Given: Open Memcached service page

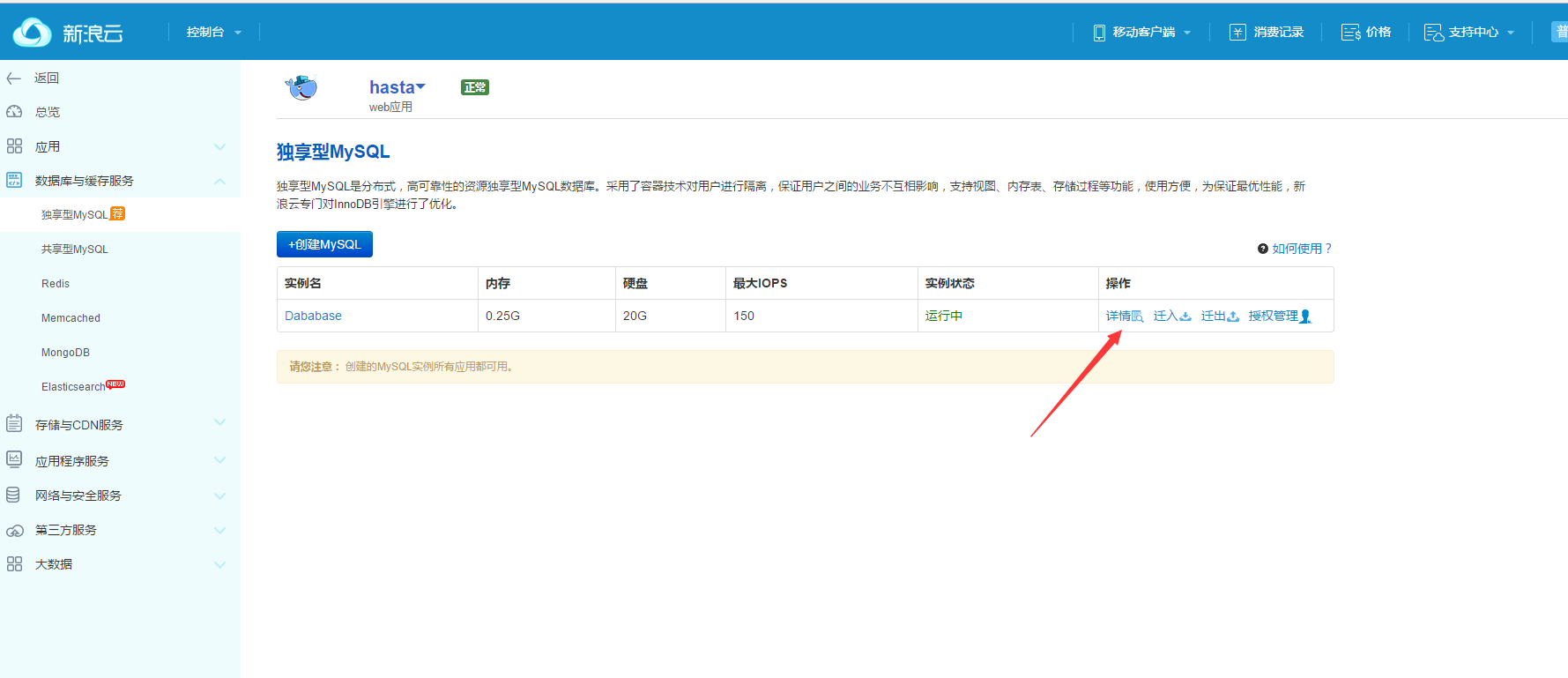Looking at the screenshot, I should (71, 318).
